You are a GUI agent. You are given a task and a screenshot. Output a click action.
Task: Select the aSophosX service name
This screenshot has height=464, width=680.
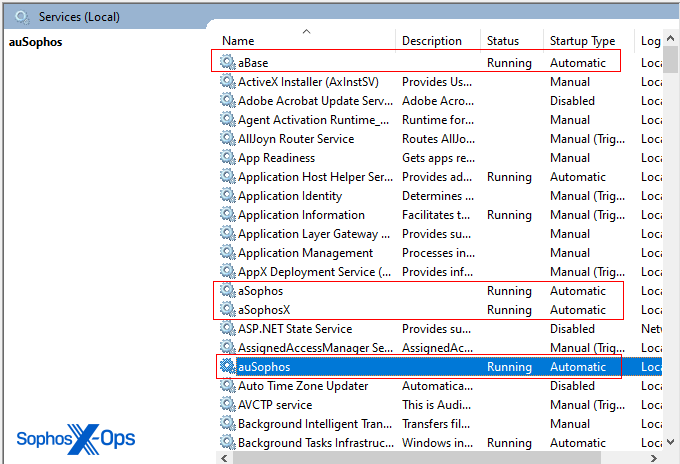coord(264,310)
